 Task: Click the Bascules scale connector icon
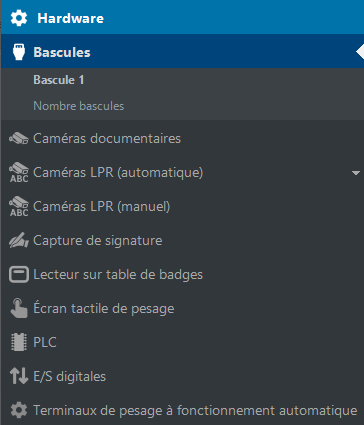(x=19, y=52)
